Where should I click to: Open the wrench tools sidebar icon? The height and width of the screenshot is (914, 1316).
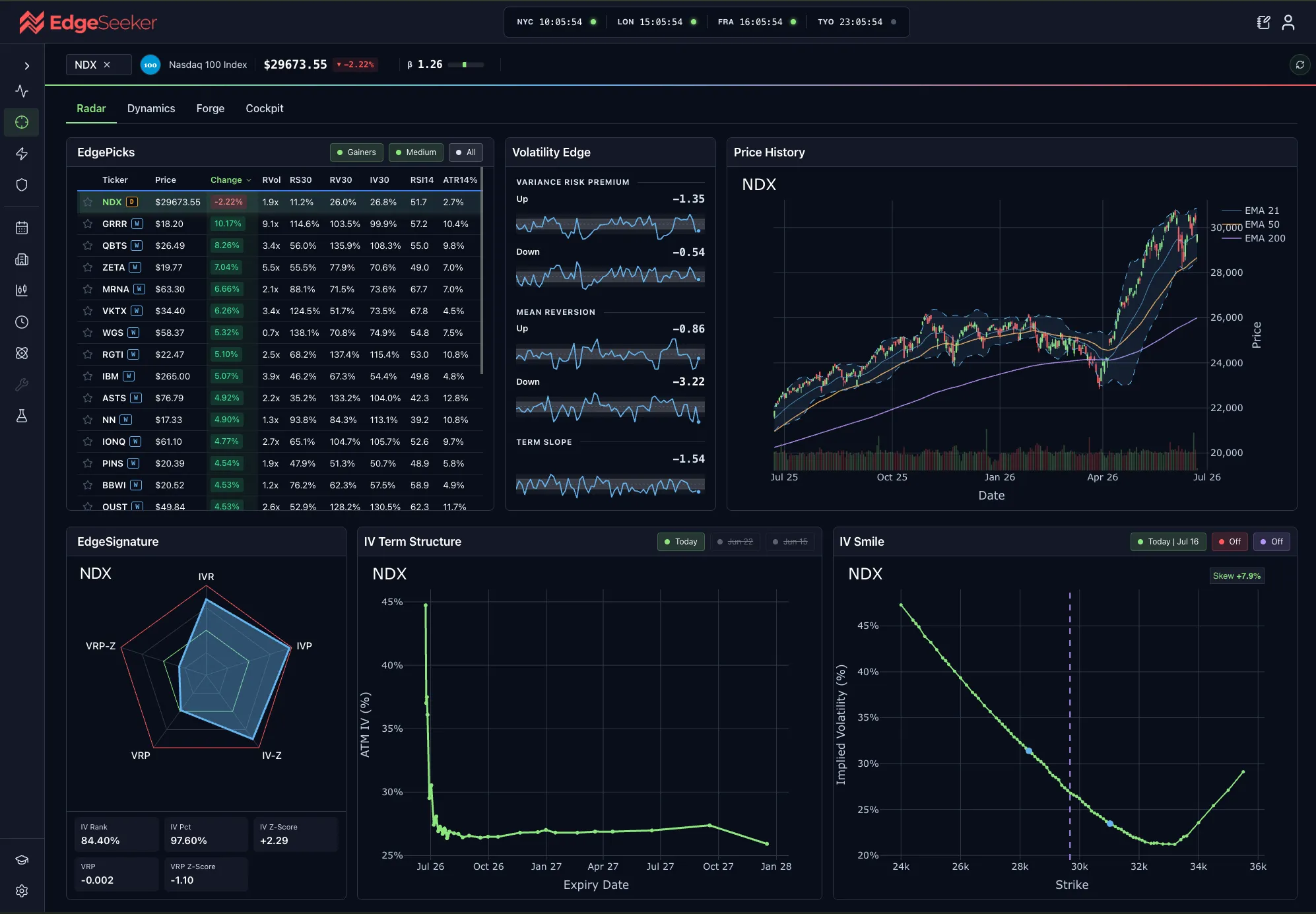pos(22,385)
